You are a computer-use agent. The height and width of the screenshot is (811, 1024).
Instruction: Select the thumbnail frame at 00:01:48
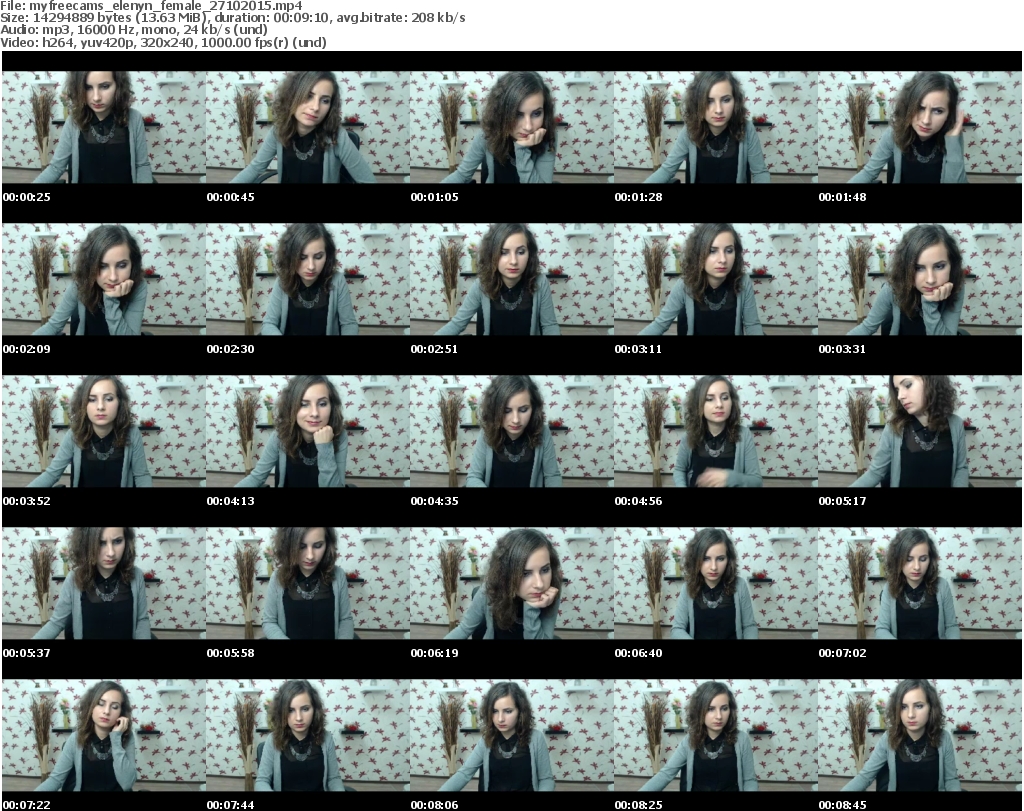click(920, 127)
